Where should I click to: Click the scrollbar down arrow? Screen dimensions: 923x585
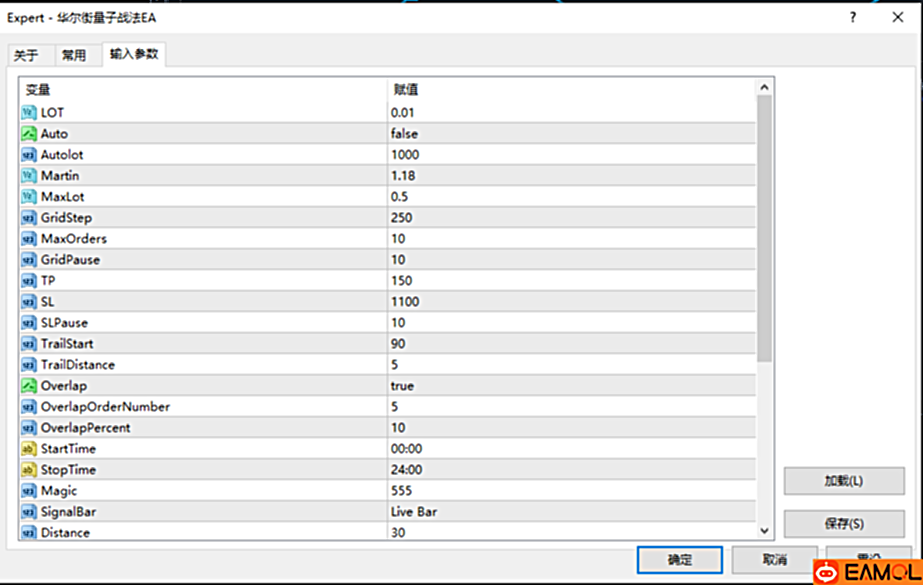764,531
